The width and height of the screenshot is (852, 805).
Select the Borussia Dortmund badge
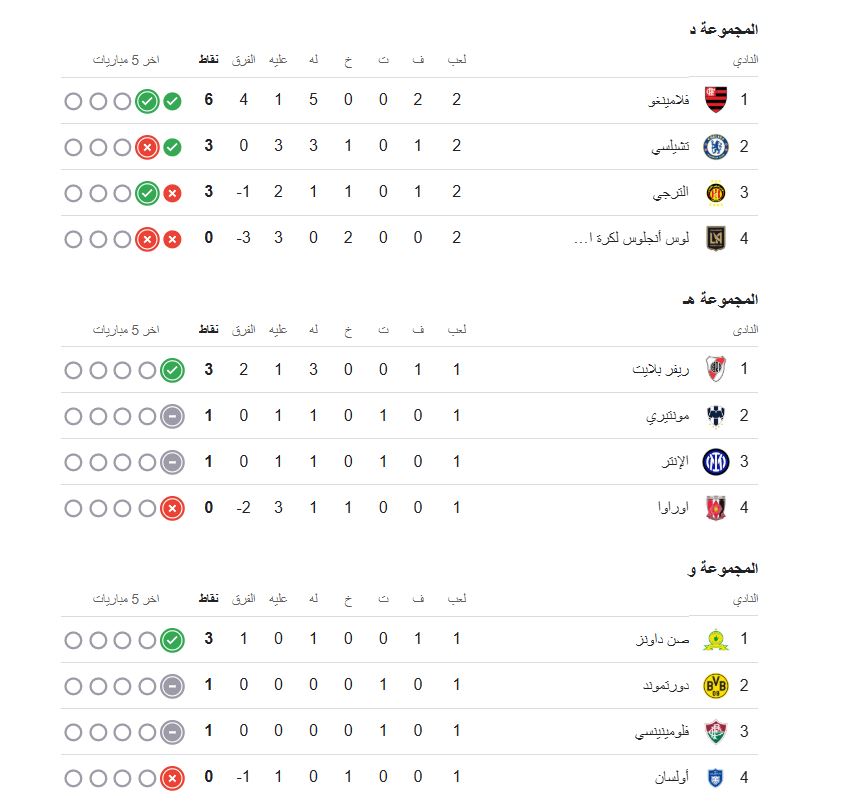(x=717, y=686)
